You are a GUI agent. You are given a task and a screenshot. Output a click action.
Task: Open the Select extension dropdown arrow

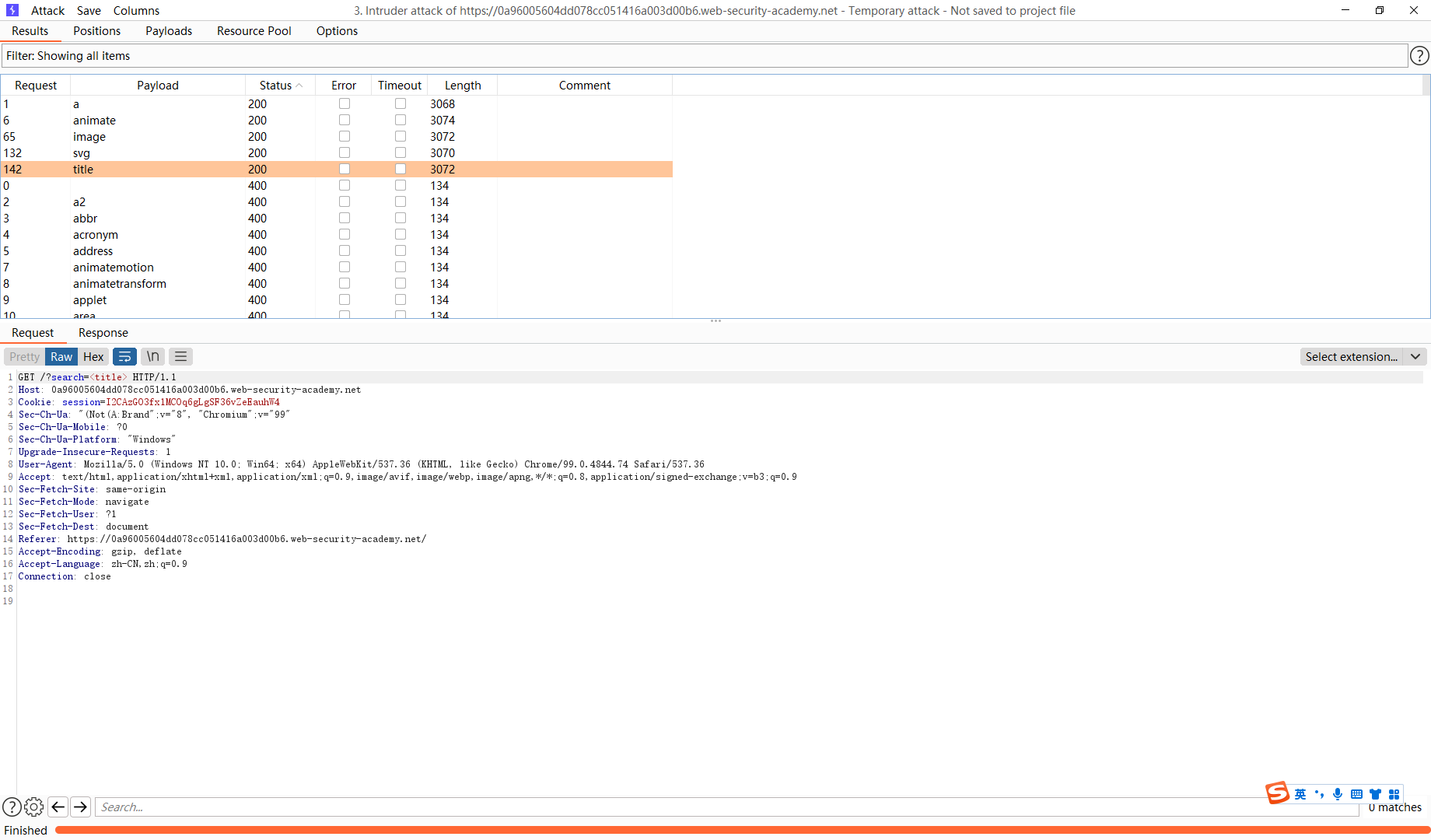pyautogui.click(x=1415, y=356)
